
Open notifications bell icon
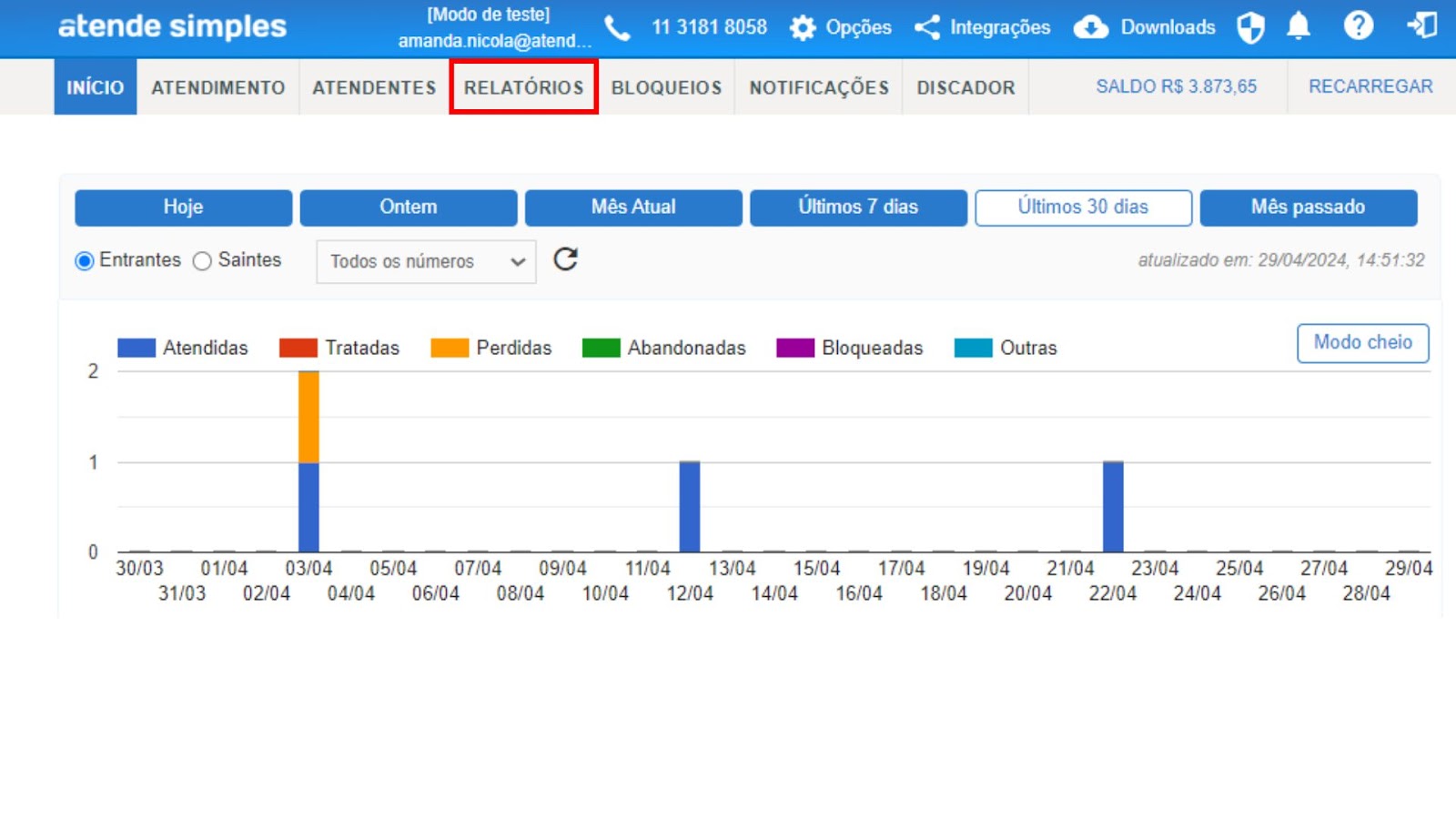tap(1299, 26)
